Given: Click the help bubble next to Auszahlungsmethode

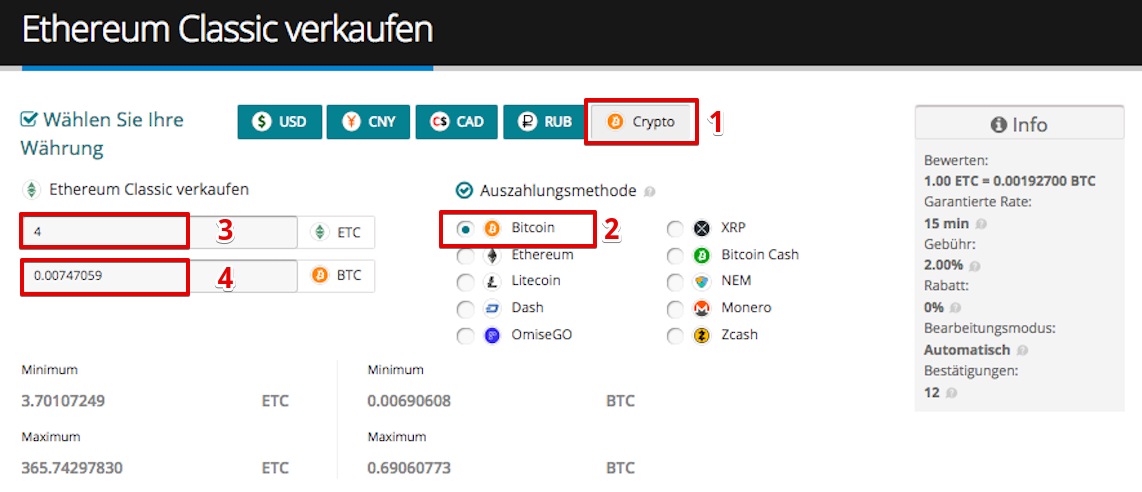Looking at the screenshot, I should coord(650,192).
